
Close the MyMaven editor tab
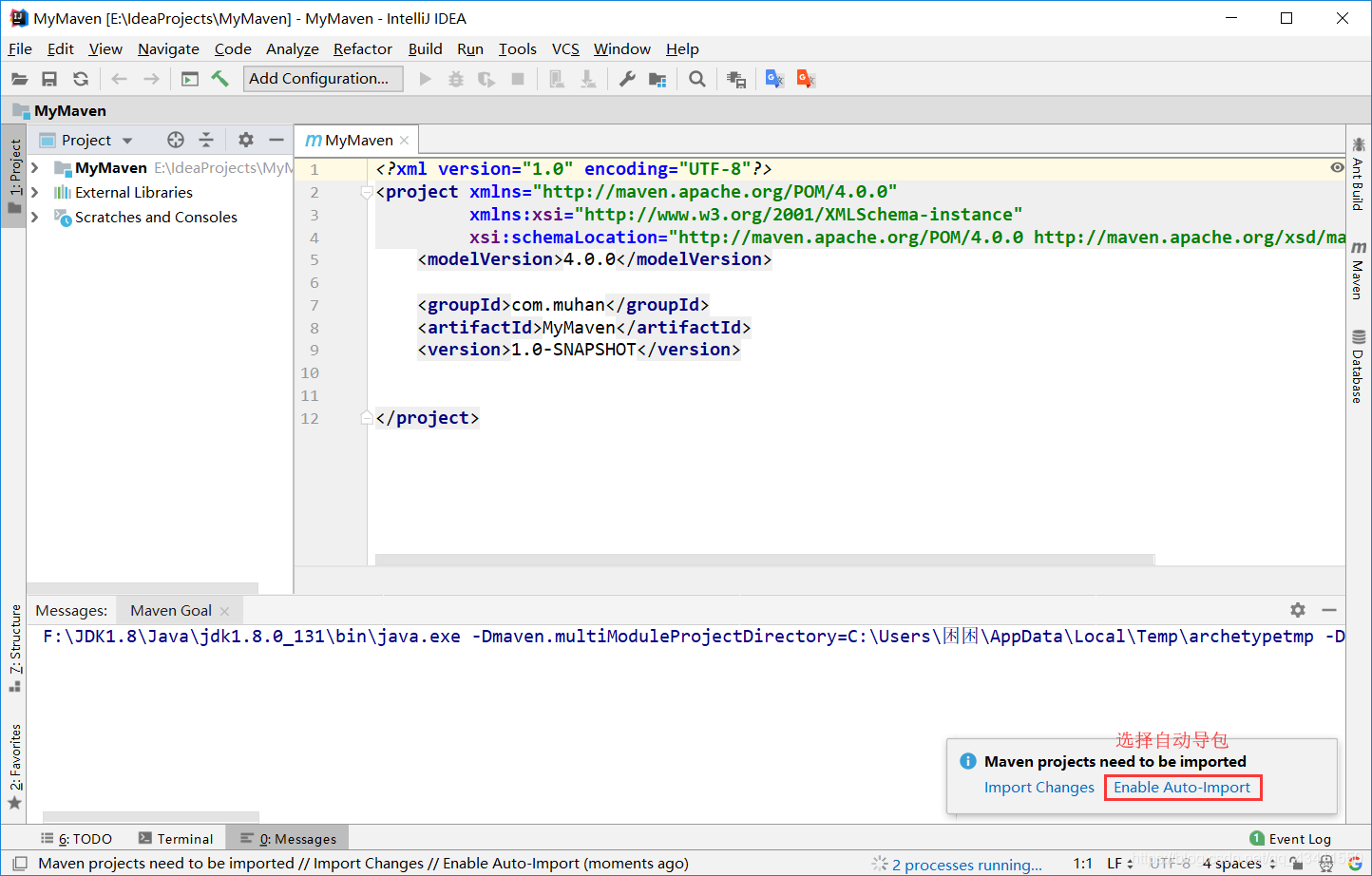click(404, 140)
